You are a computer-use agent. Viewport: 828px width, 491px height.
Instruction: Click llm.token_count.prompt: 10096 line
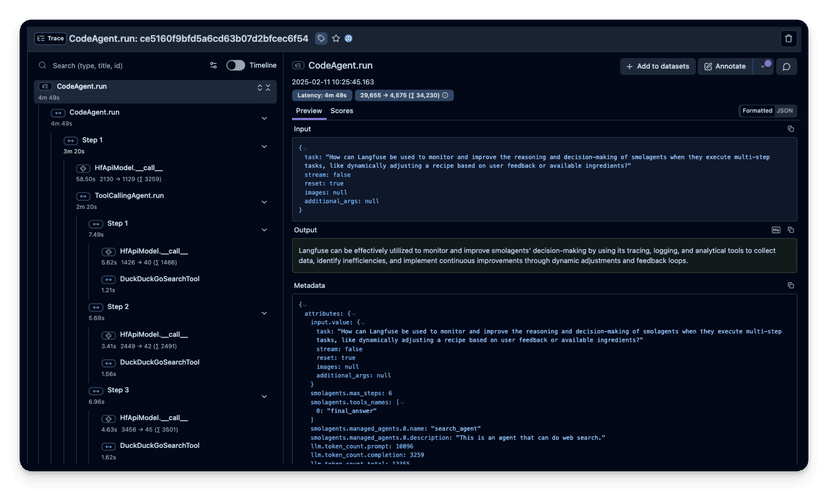pyautogui.click(x=362, y=447)
